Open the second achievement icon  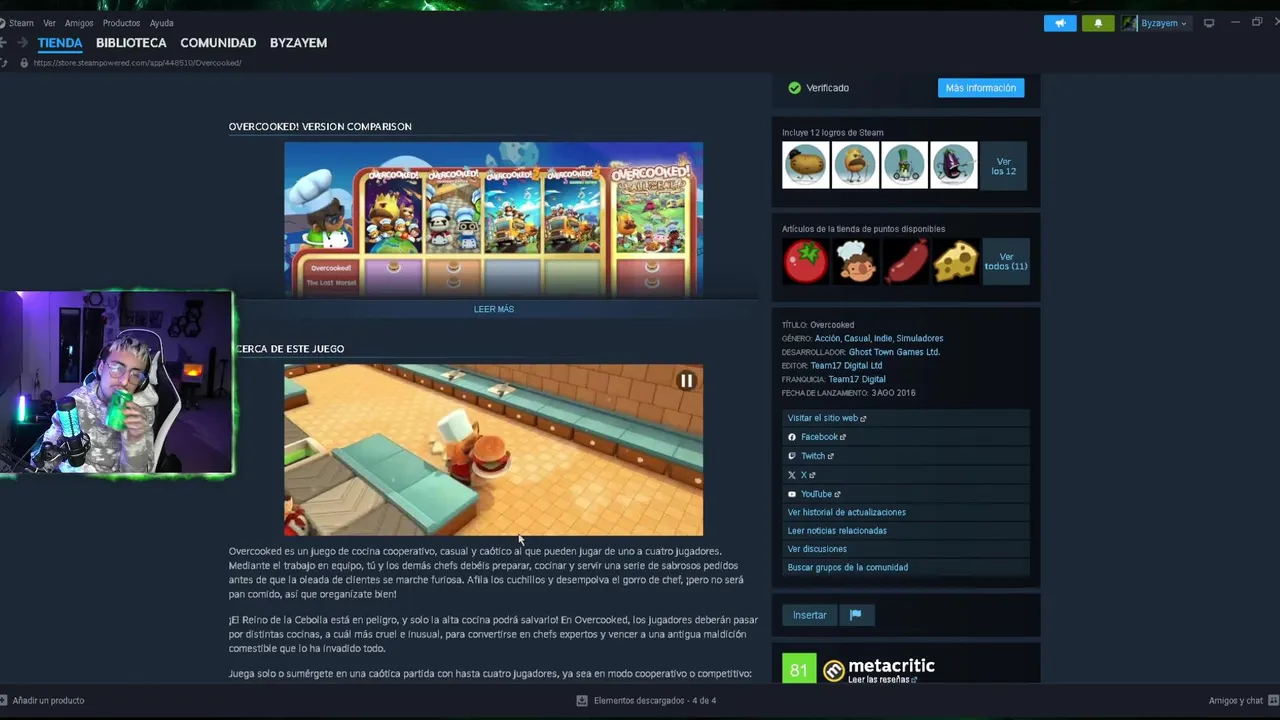click(x=855, y=165)
